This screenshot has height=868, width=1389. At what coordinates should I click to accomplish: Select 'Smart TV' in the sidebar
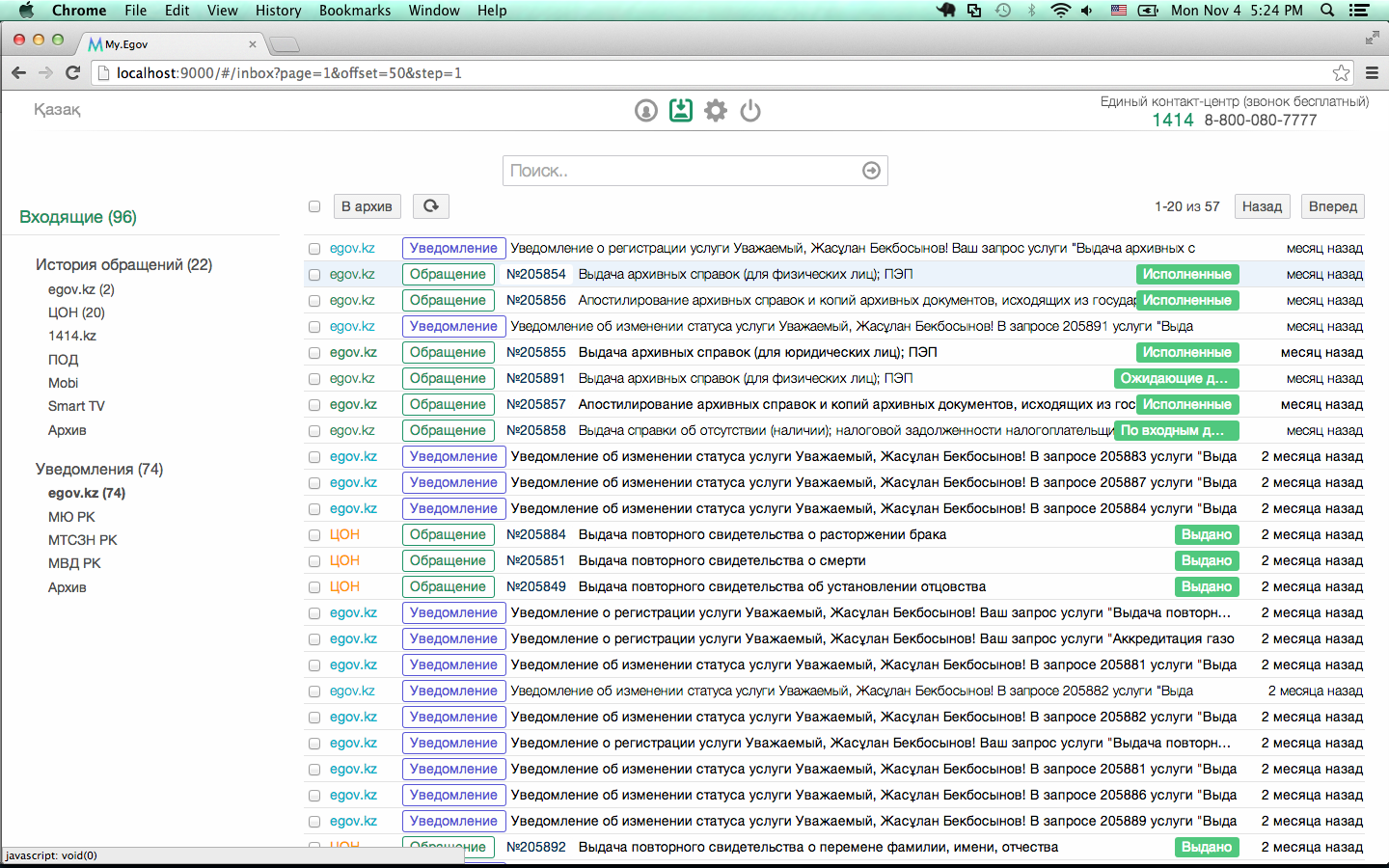click(76, 406)
